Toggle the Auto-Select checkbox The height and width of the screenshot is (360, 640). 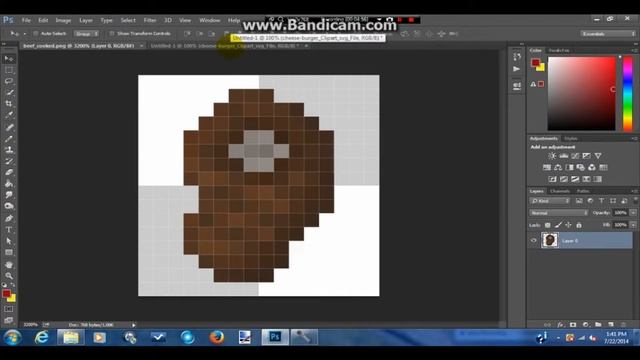[36, 33]
